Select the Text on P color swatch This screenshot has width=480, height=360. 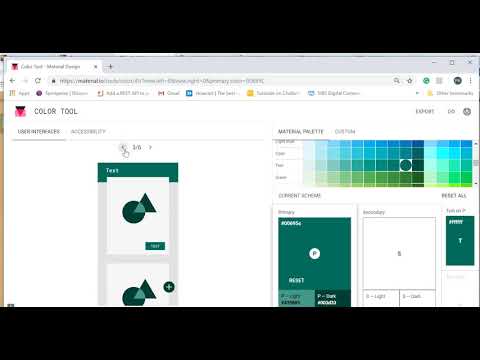coord(460,241)
